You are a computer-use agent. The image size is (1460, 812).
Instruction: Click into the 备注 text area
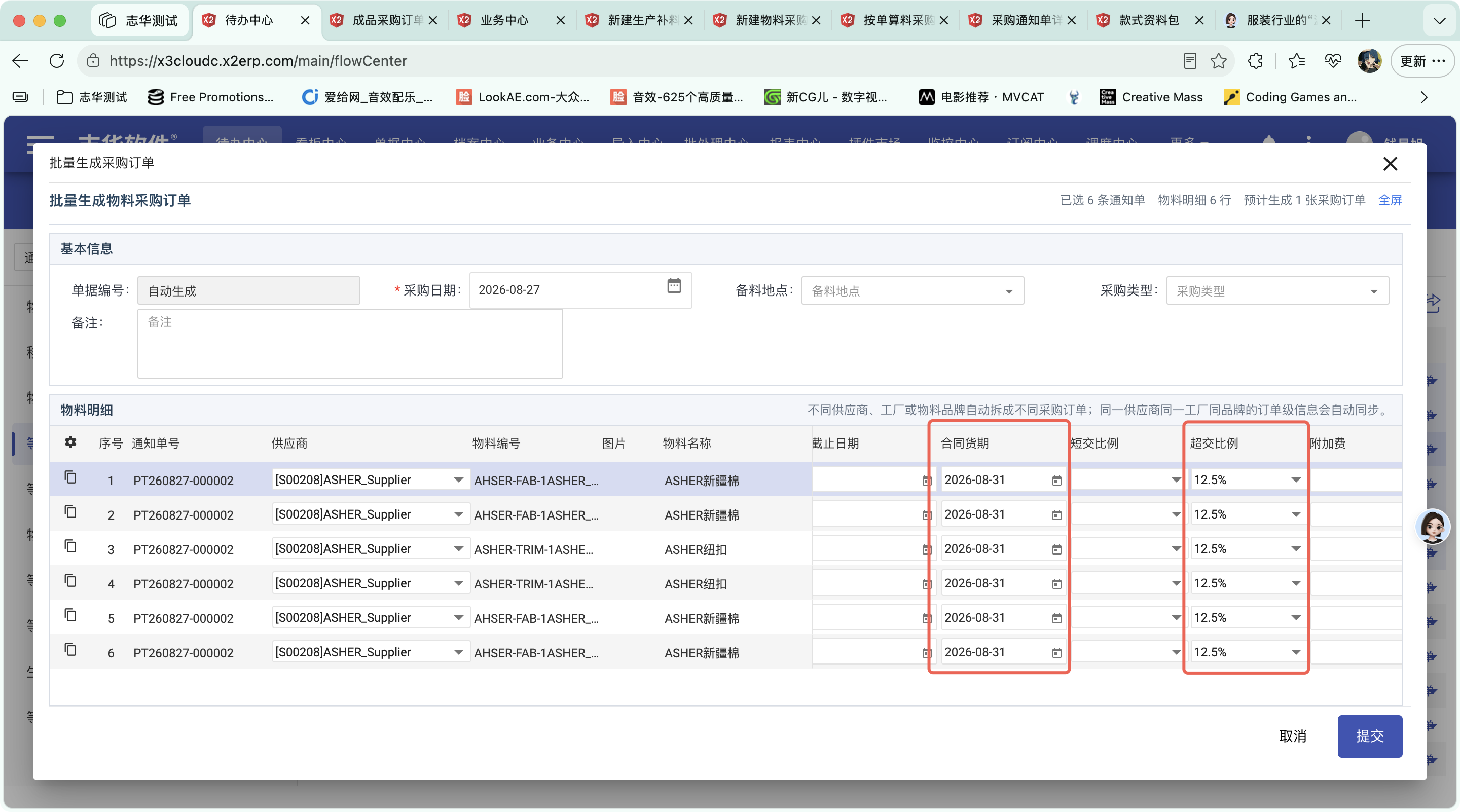coord(350,343)
